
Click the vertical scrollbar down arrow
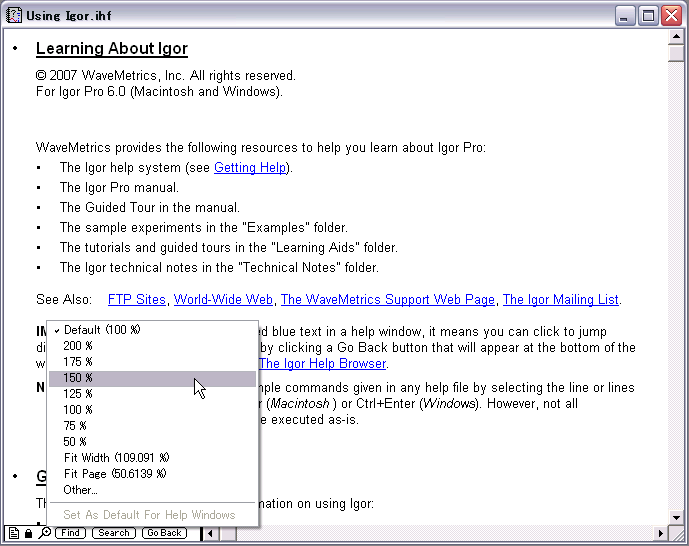pyautogui.click(x=676, y=517)
